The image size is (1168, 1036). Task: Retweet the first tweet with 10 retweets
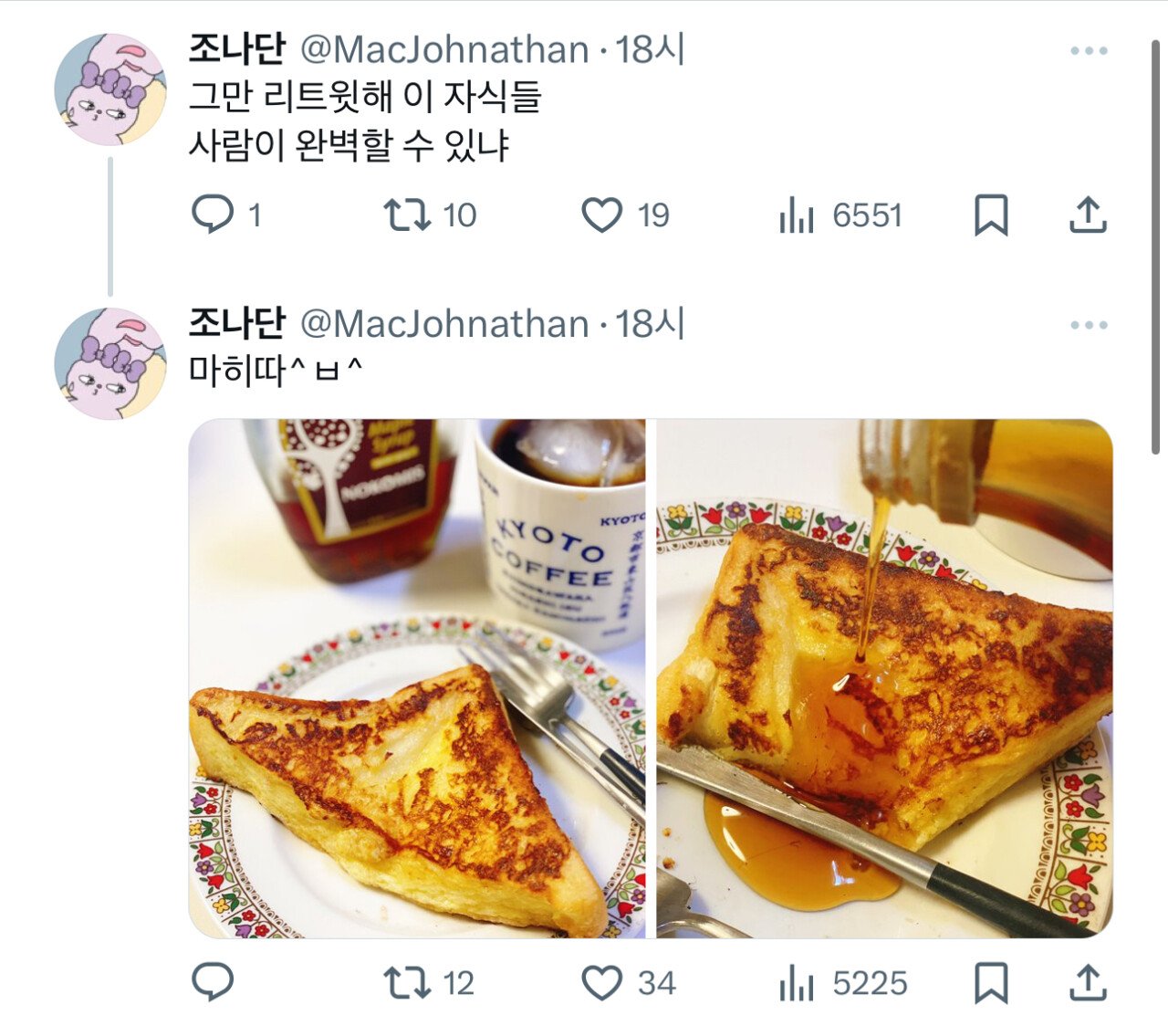pyautogui.click(x=407, y=215)
